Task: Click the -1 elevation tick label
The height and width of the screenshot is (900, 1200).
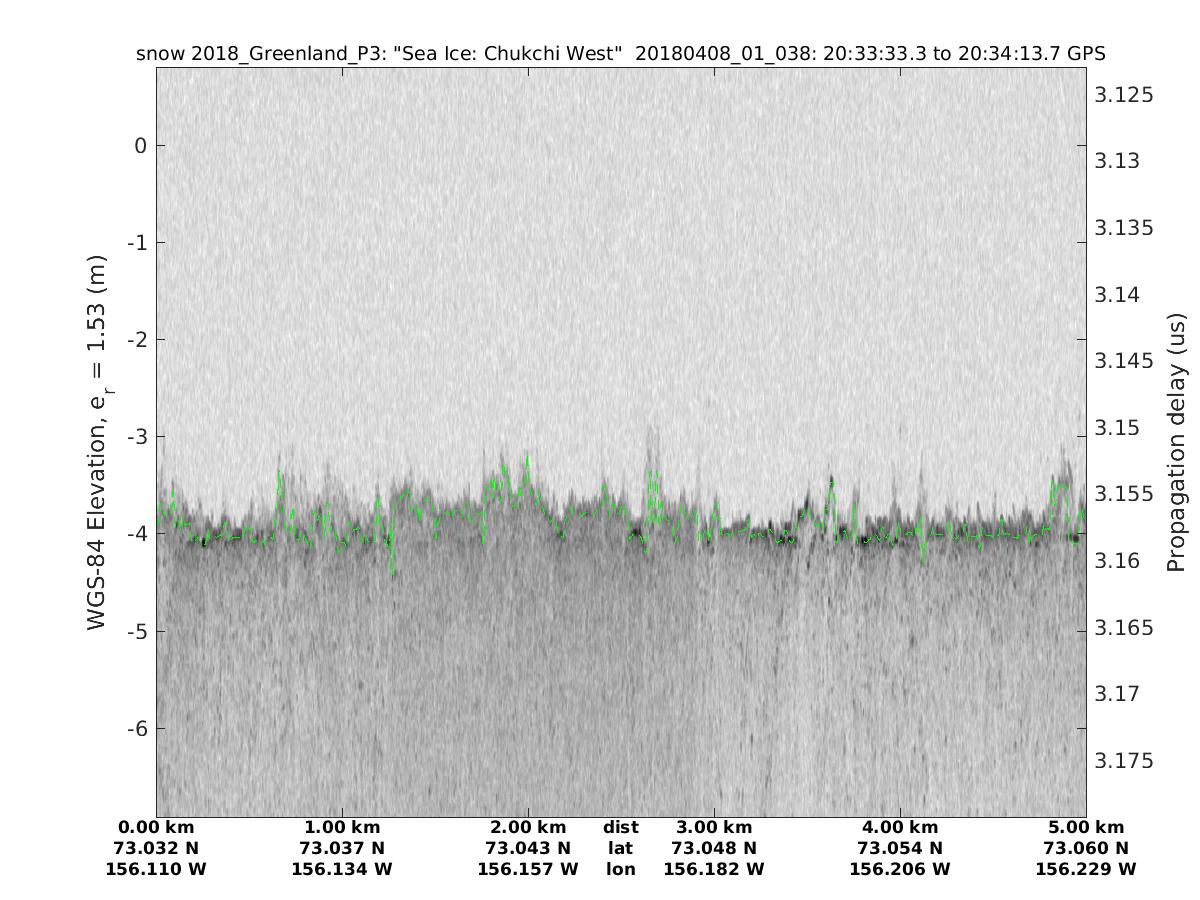Action: point(137,243)
